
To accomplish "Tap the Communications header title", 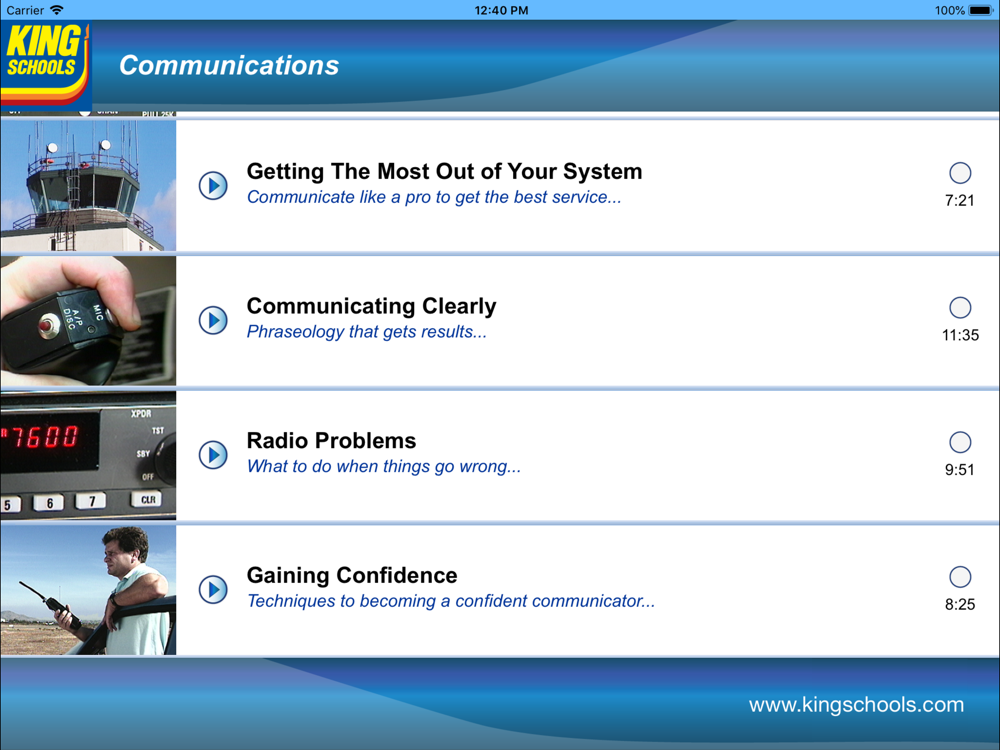I will (x=229, y=66).
